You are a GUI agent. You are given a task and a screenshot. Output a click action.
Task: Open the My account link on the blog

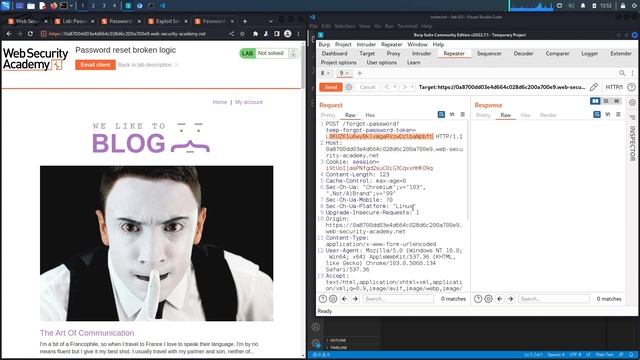[249, 102]
